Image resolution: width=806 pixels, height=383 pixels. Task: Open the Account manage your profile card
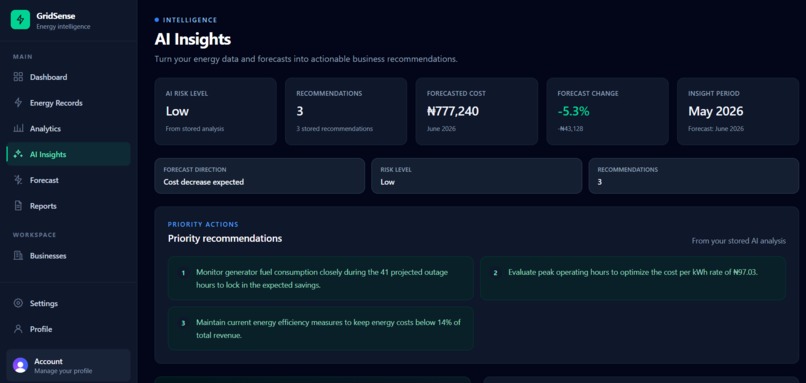(68, 366)
